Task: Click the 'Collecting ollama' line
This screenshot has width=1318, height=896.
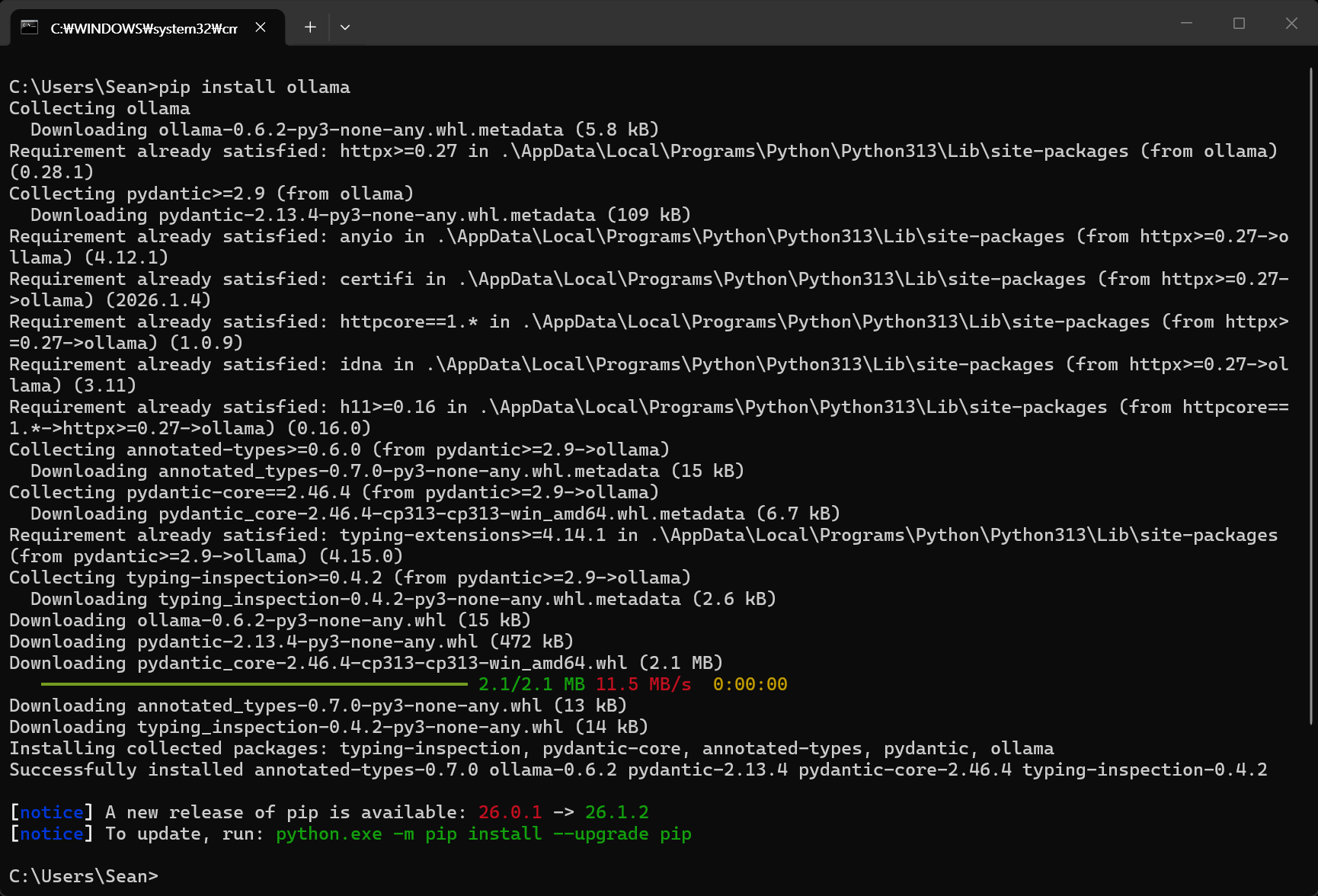Action: (x=100, y=108)
